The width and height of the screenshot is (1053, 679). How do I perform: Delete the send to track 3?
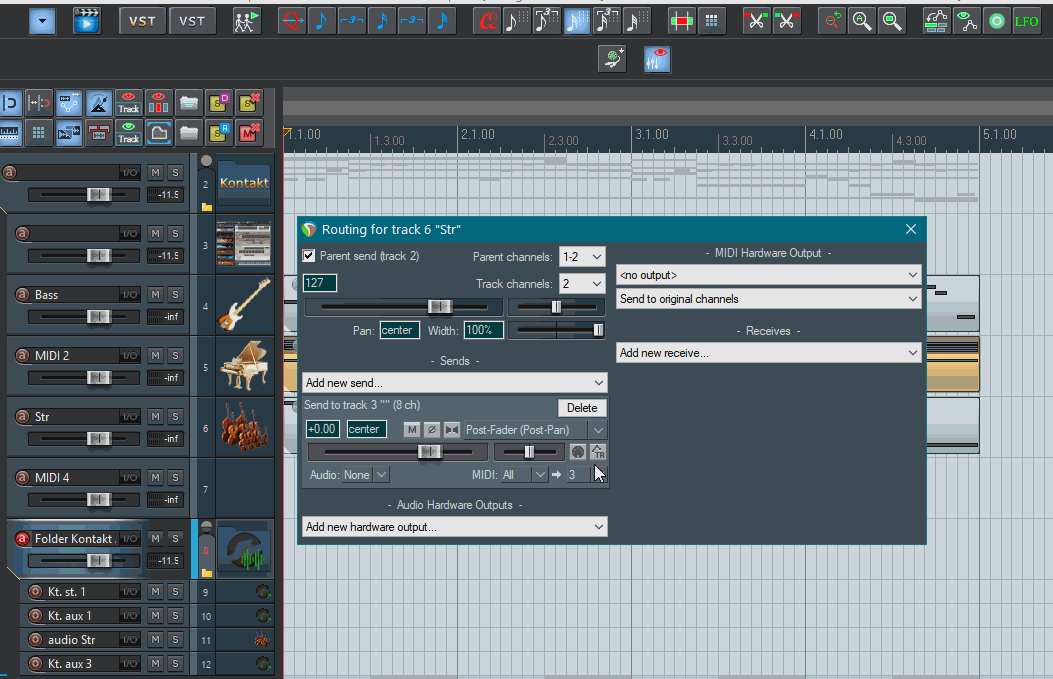[581, 408]
